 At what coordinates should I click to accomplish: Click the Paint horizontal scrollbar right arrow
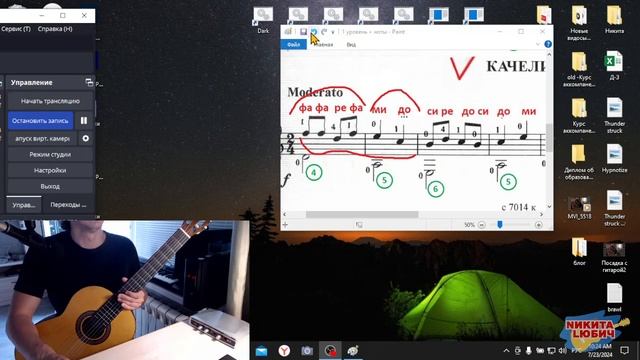[542, 214]
